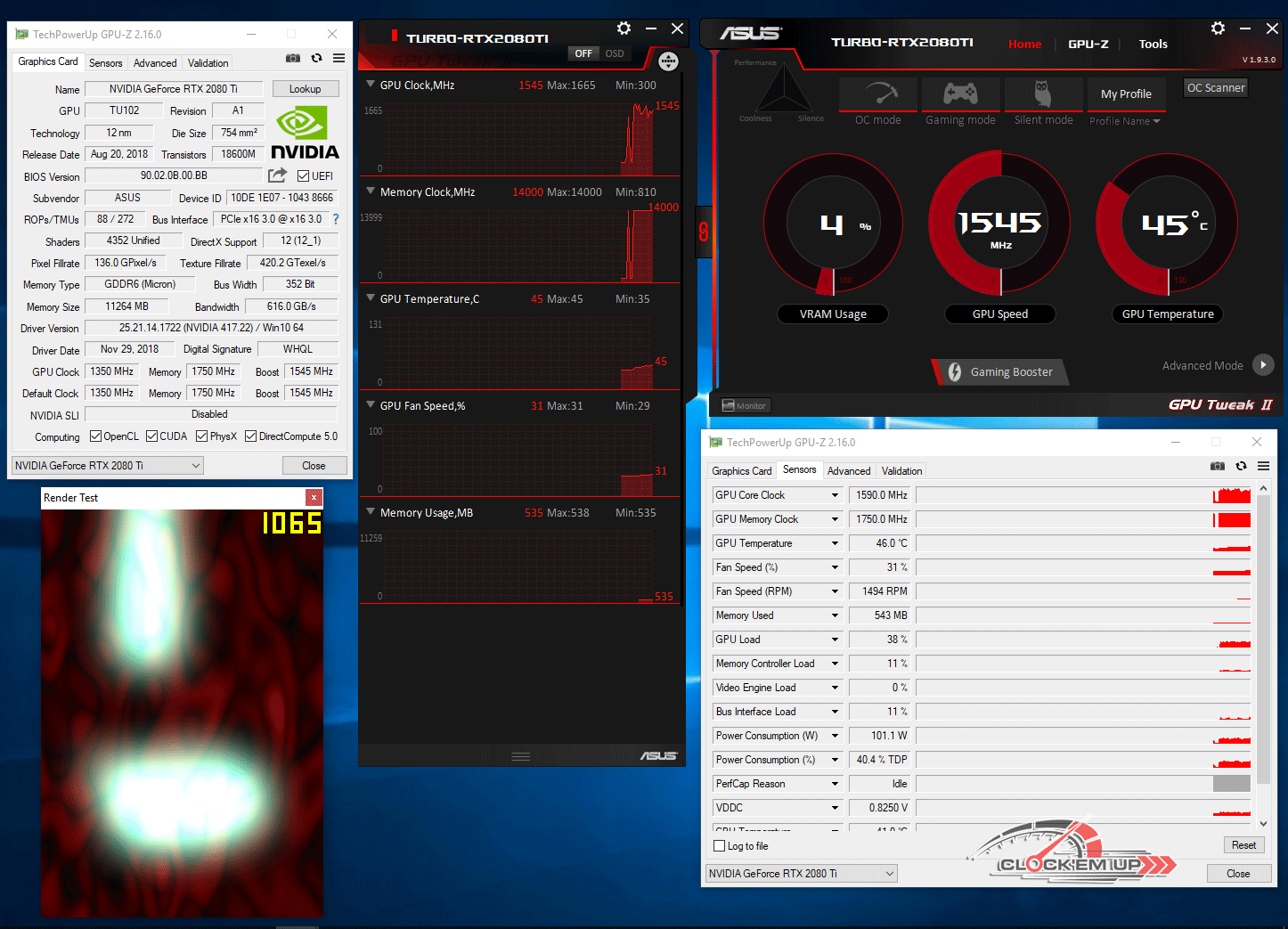Click the GPU Temperature gauge dial
The height and width of the screenshot is (929, 1288).
[x=1168, y=224]
